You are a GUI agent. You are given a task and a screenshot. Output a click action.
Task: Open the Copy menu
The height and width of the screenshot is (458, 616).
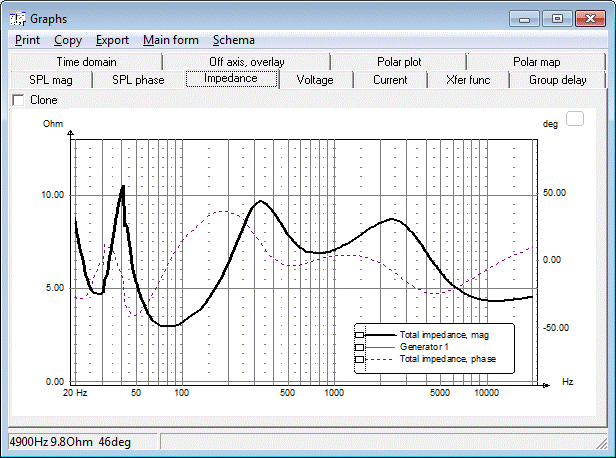pyautogui.click(x=68, y=40)
